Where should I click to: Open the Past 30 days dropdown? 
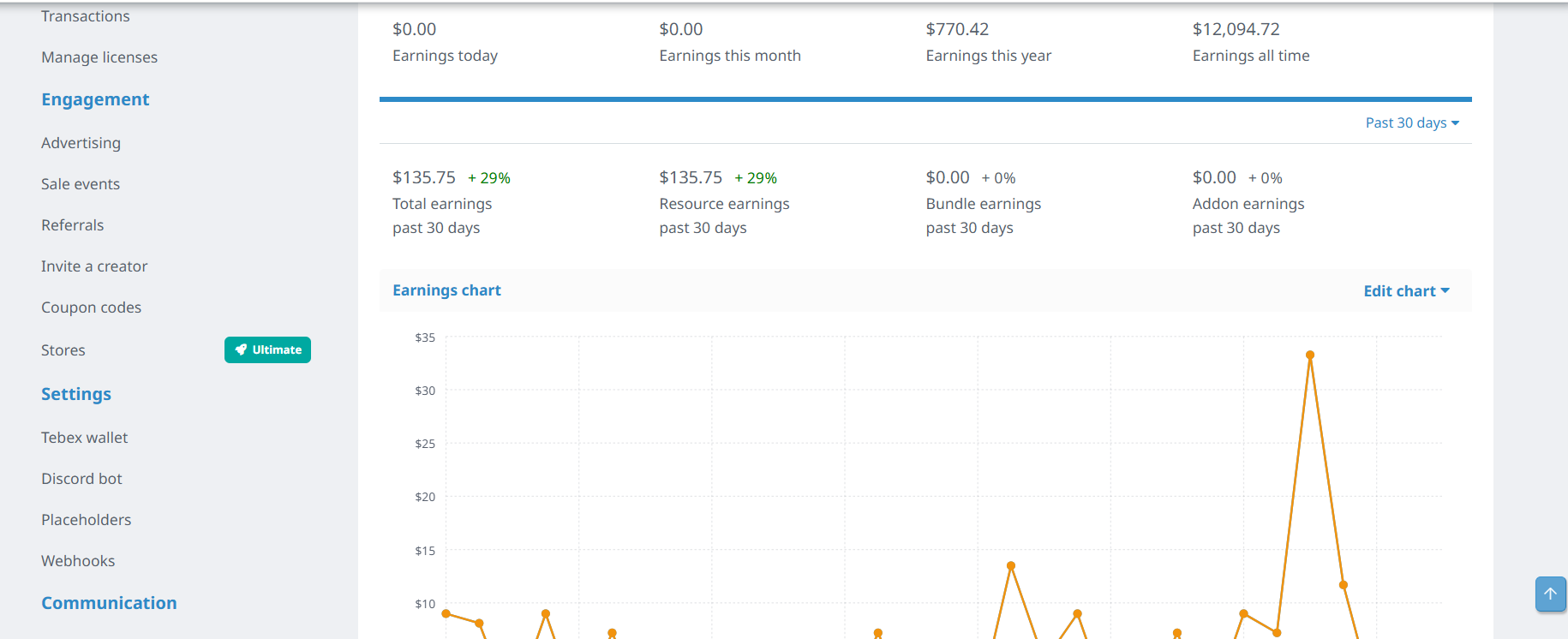pyautogui.click(x=1412, y=122)
